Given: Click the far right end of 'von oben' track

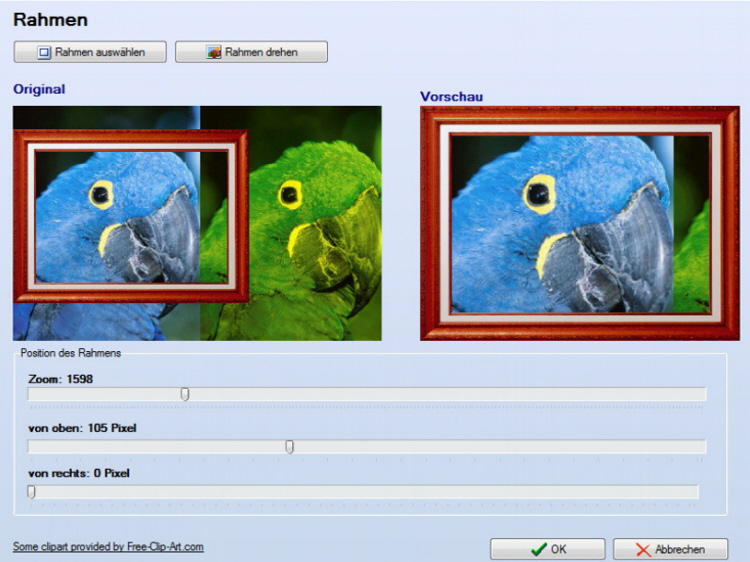Looking at the screenshot, I should point(701,447).
